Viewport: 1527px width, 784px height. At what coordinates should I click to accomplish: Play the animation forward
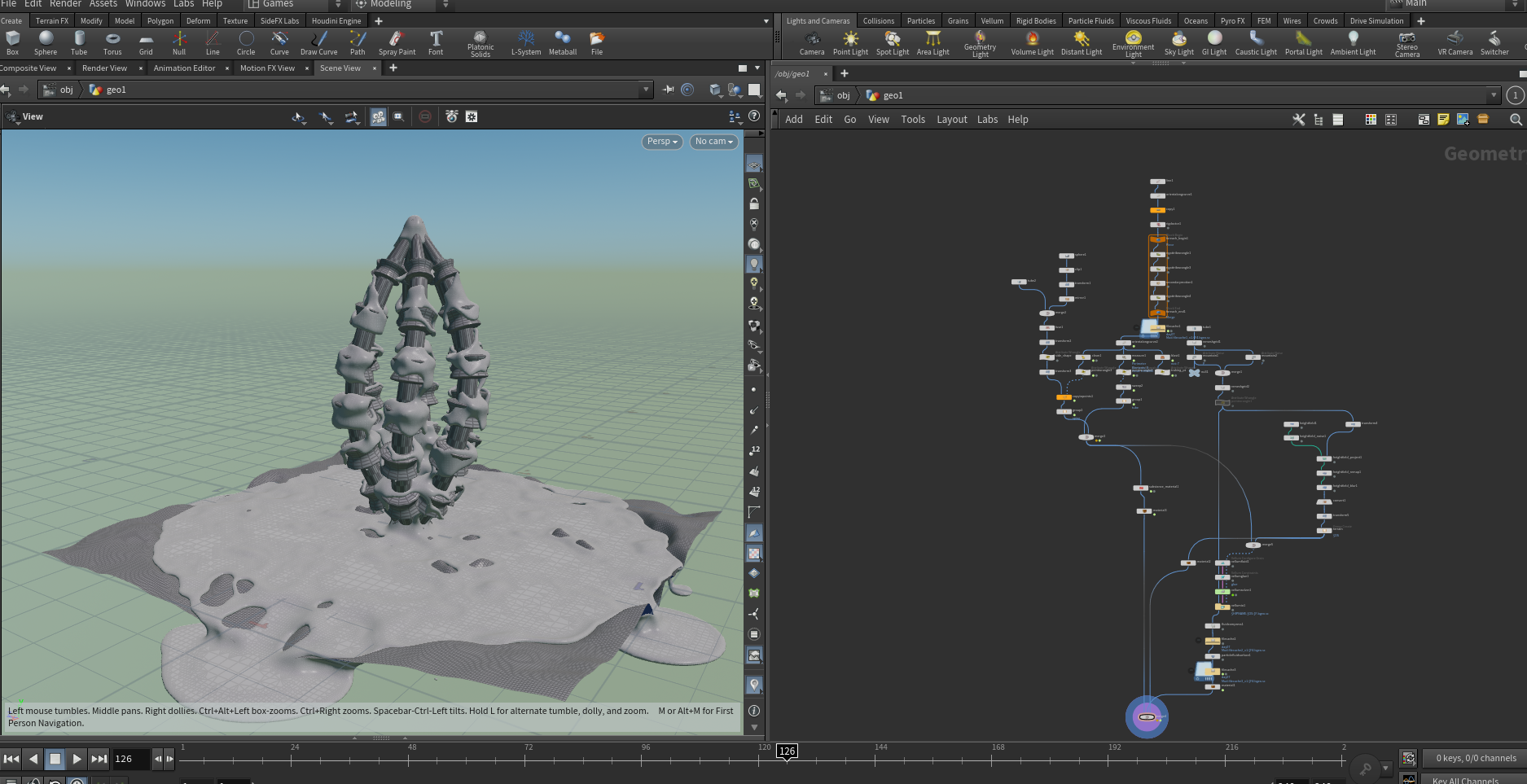pos(77,759)
